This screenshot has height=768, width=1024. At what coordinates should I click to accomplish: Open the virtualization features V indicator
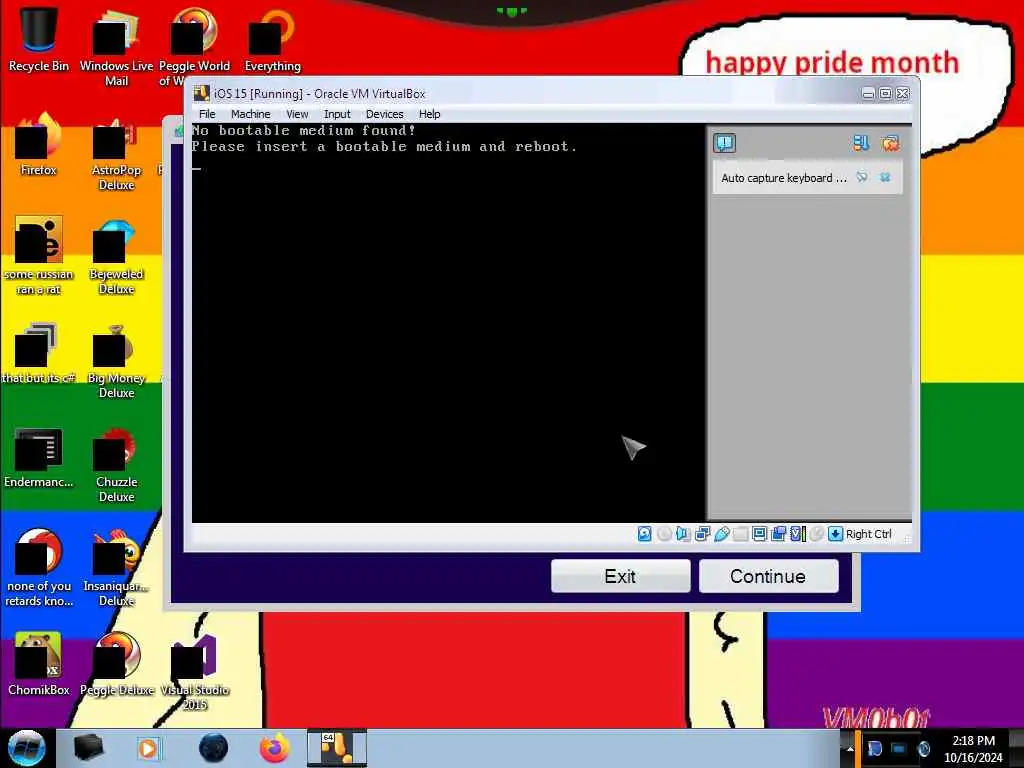click(797, 534)
